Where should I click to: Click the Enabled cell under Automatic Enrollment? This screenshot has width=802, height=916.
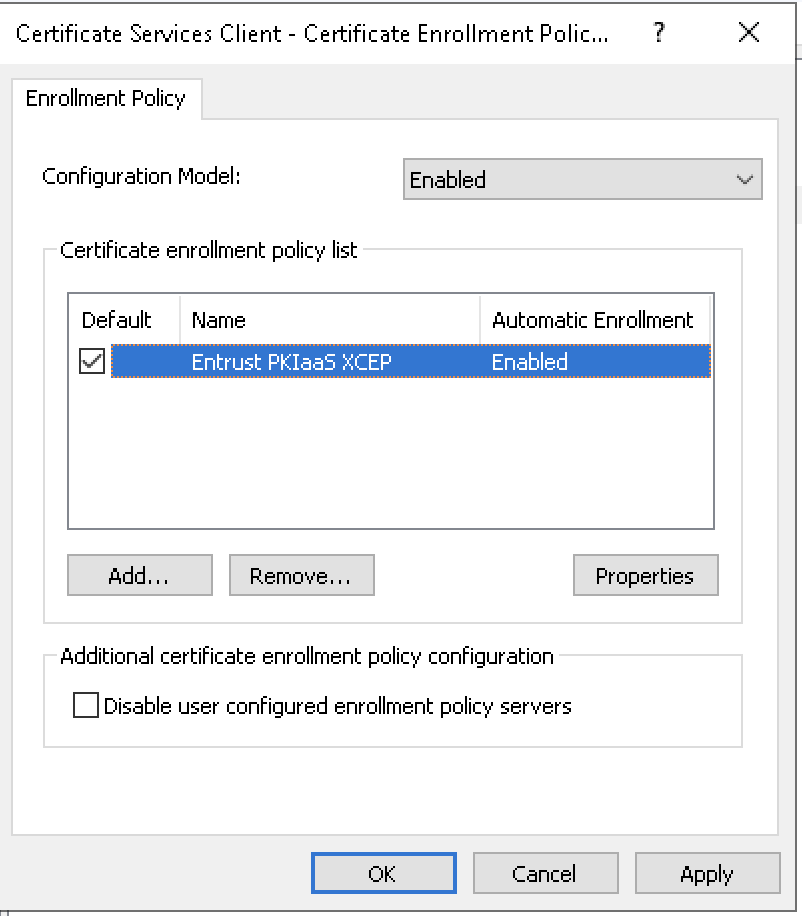click(530, 362)
